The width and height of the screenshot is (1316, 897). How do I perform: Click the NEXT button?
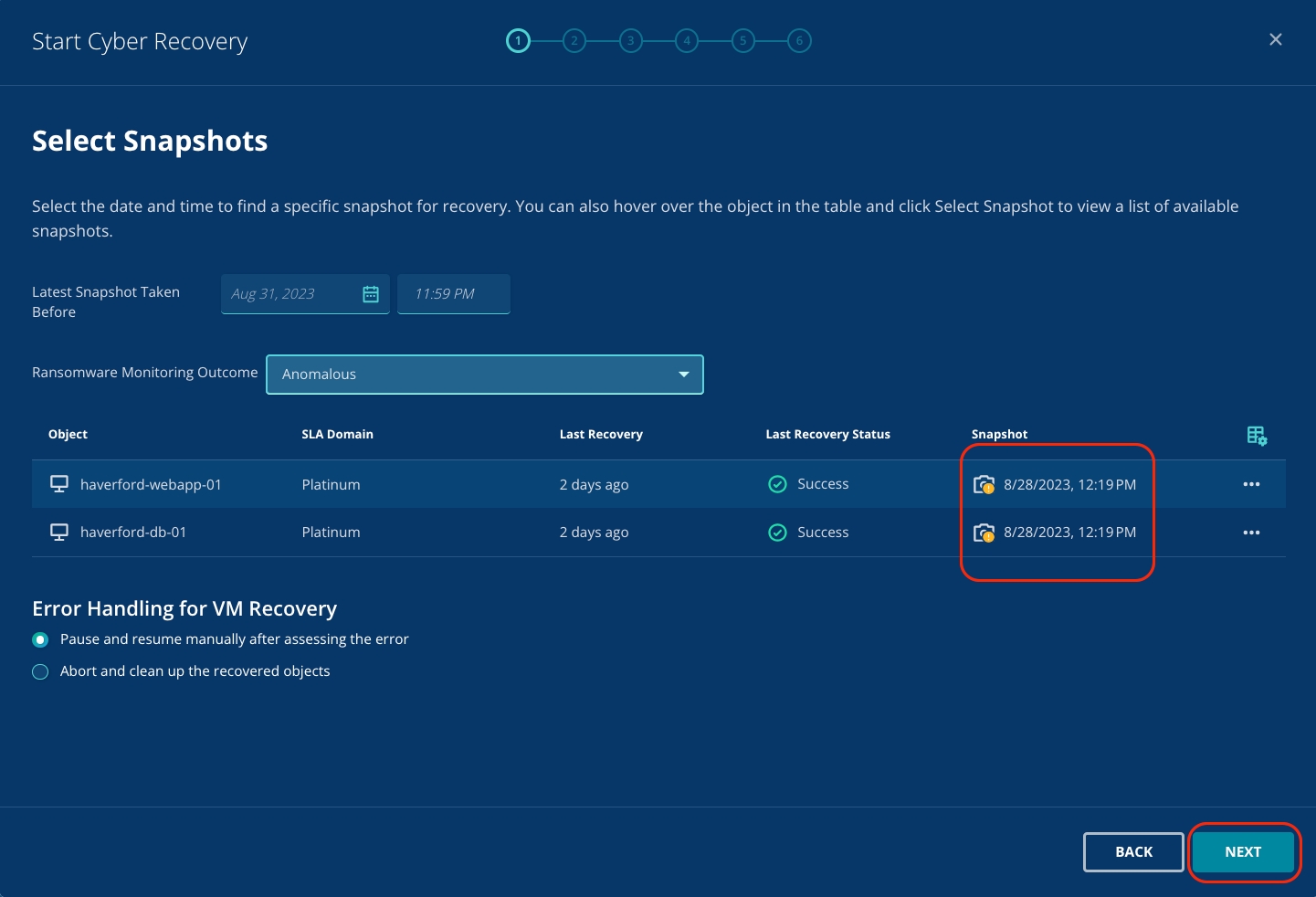click(x=1242, y=852)
